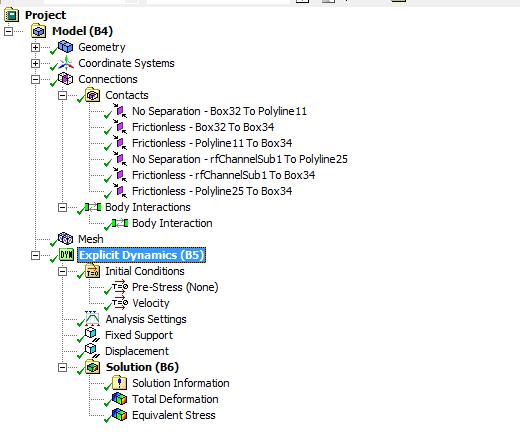
Task: Click the Mesh icon
Action: 65,239
